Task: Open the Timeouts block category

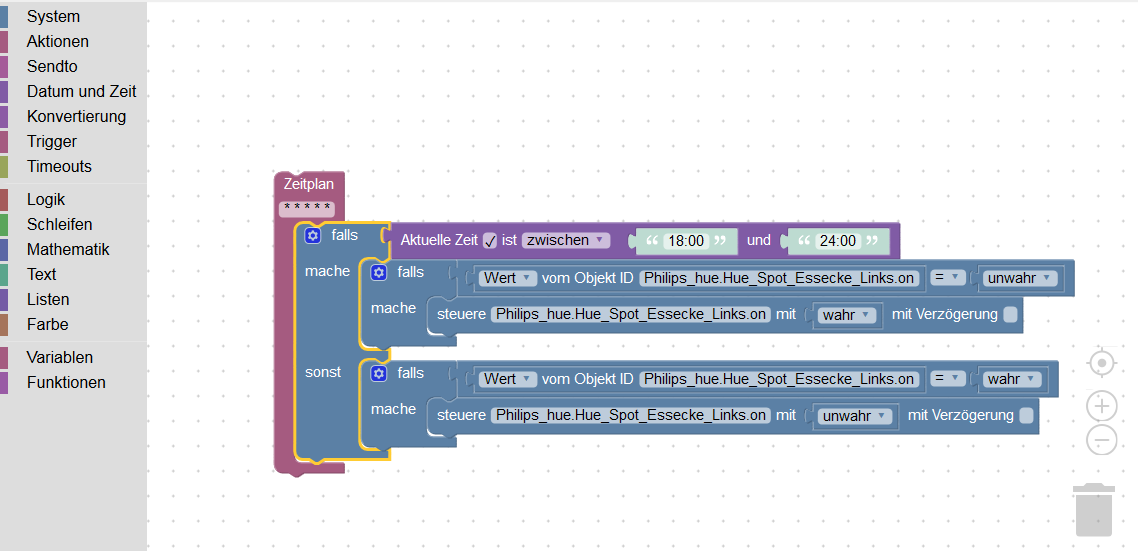Action: 73,166
